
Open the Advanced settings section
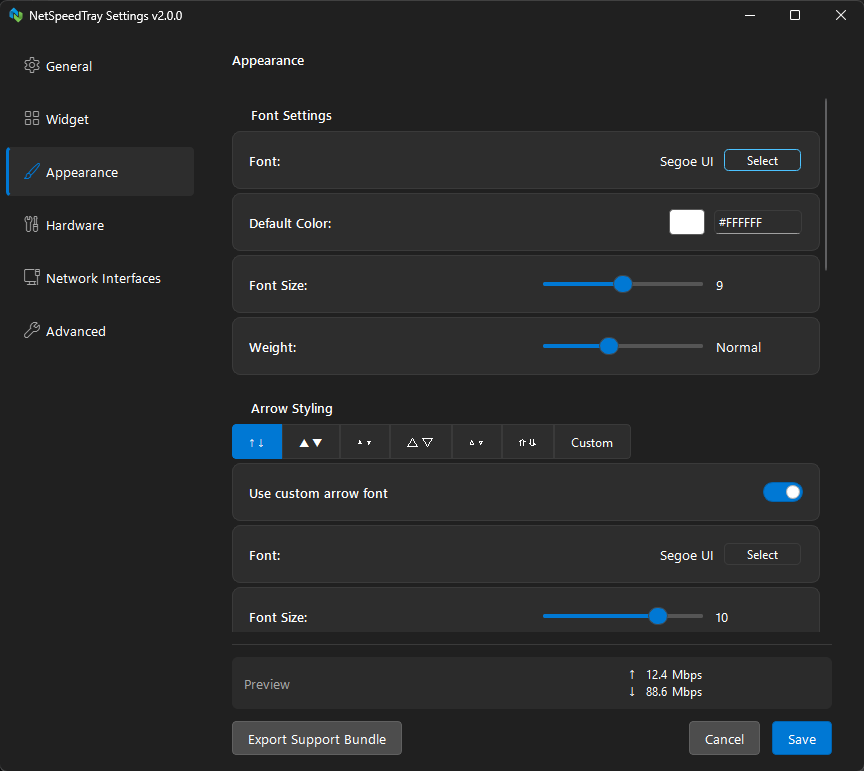(100, 331)
